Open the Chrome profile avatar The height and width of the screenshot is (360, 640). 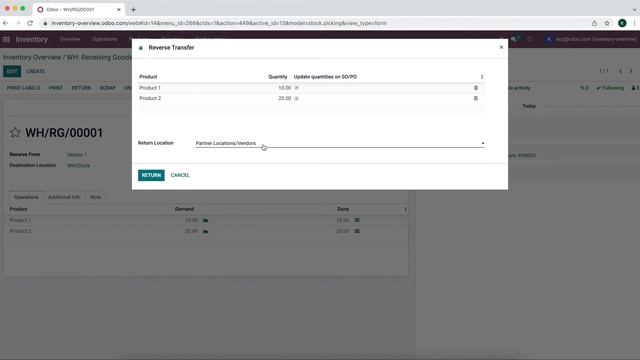coord(622,23)
